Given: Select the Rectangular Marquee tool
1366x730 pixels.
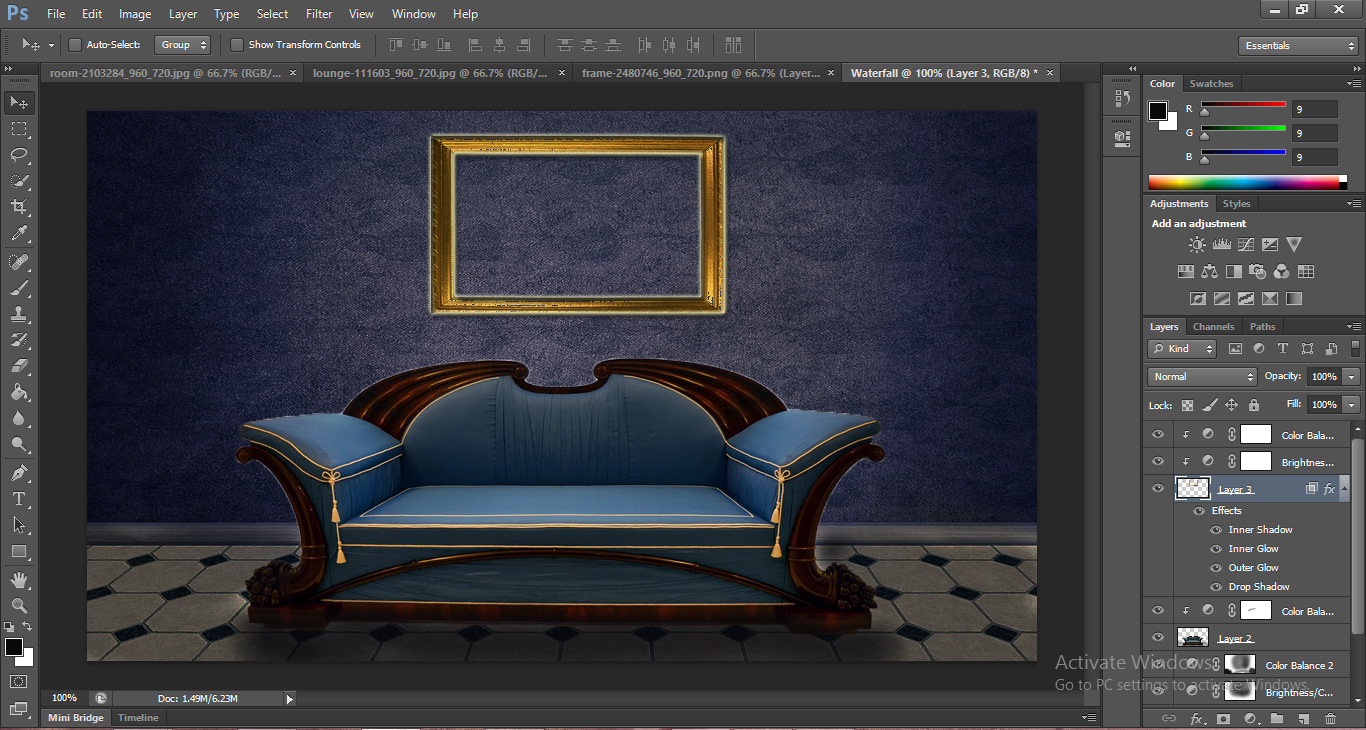Looking at the screenshot, I should point(19,129).
